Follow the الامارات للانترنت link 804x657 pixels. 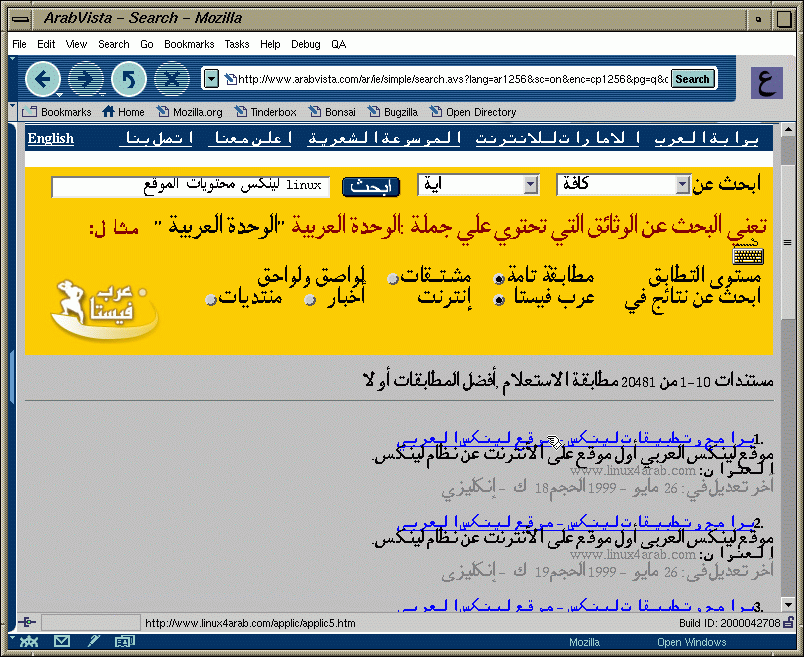557,138
